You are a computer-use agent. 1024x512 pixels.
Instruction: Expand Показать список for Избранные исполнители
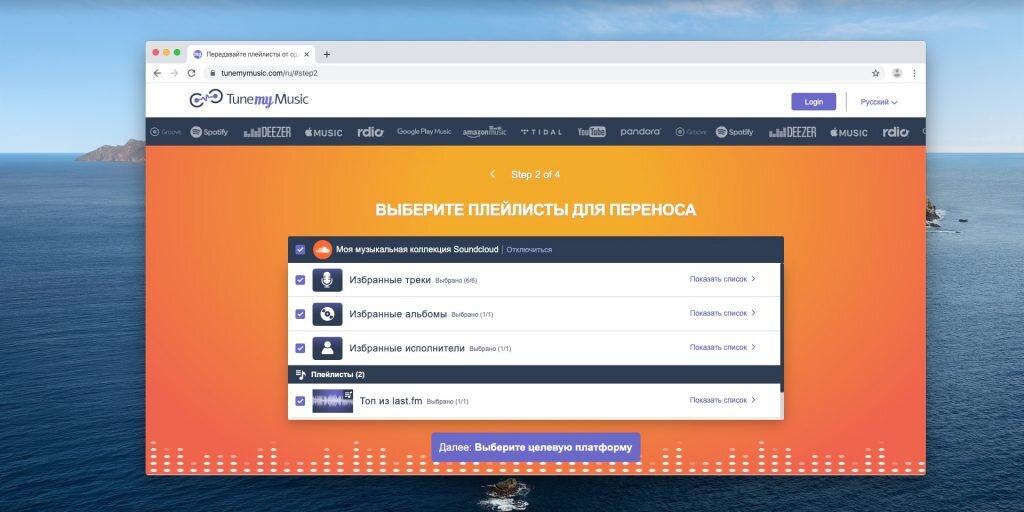click(722, 347)
